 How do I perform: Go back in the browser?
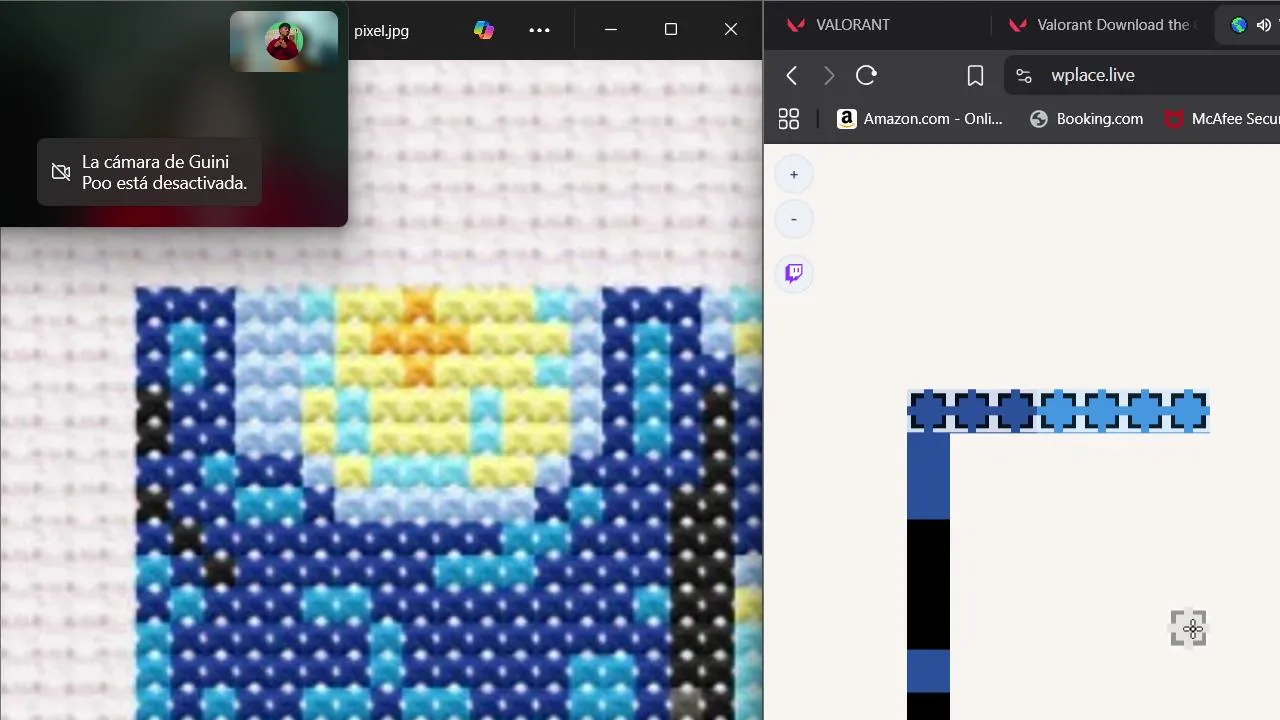pos(792,75)
